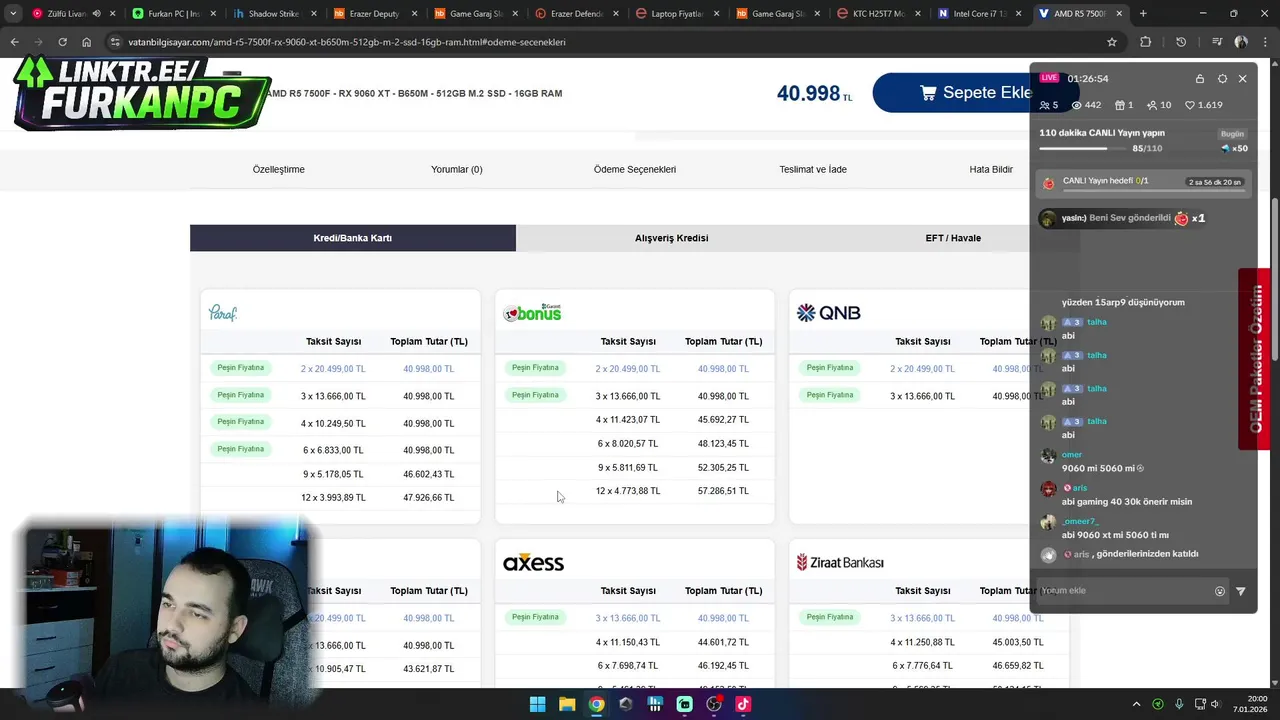Send comment with the paper plane icon
The height and width of the screenshot is (720, 1280).
click(1241, 591)
